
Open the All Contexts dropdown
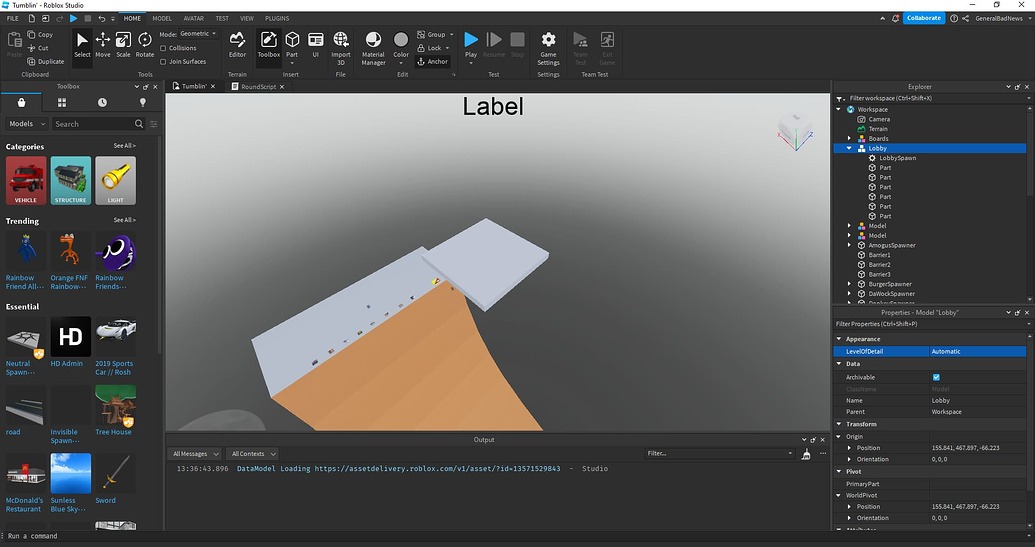point(252,454)
